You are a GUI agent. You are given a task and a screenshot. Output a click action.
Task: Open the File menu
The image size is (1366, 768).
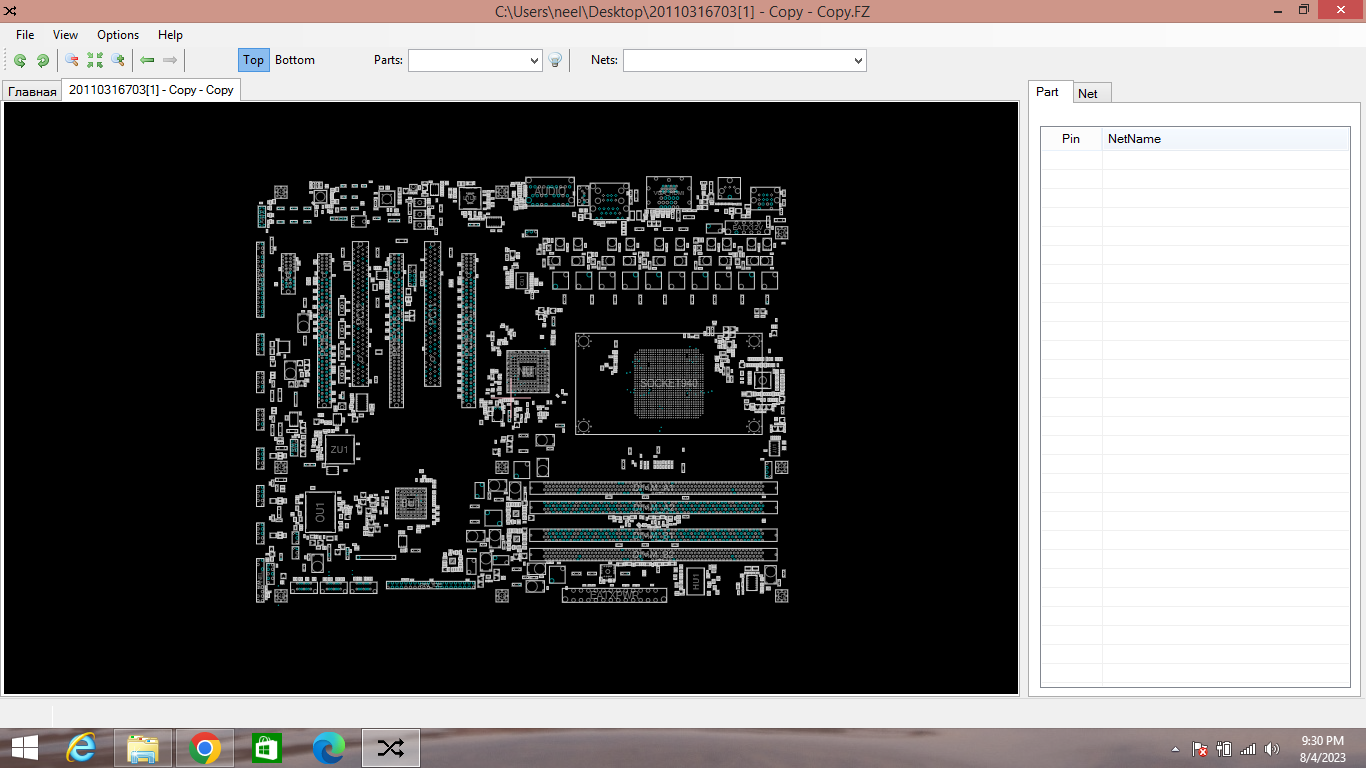pyautogui.click(x=25, y=34)
